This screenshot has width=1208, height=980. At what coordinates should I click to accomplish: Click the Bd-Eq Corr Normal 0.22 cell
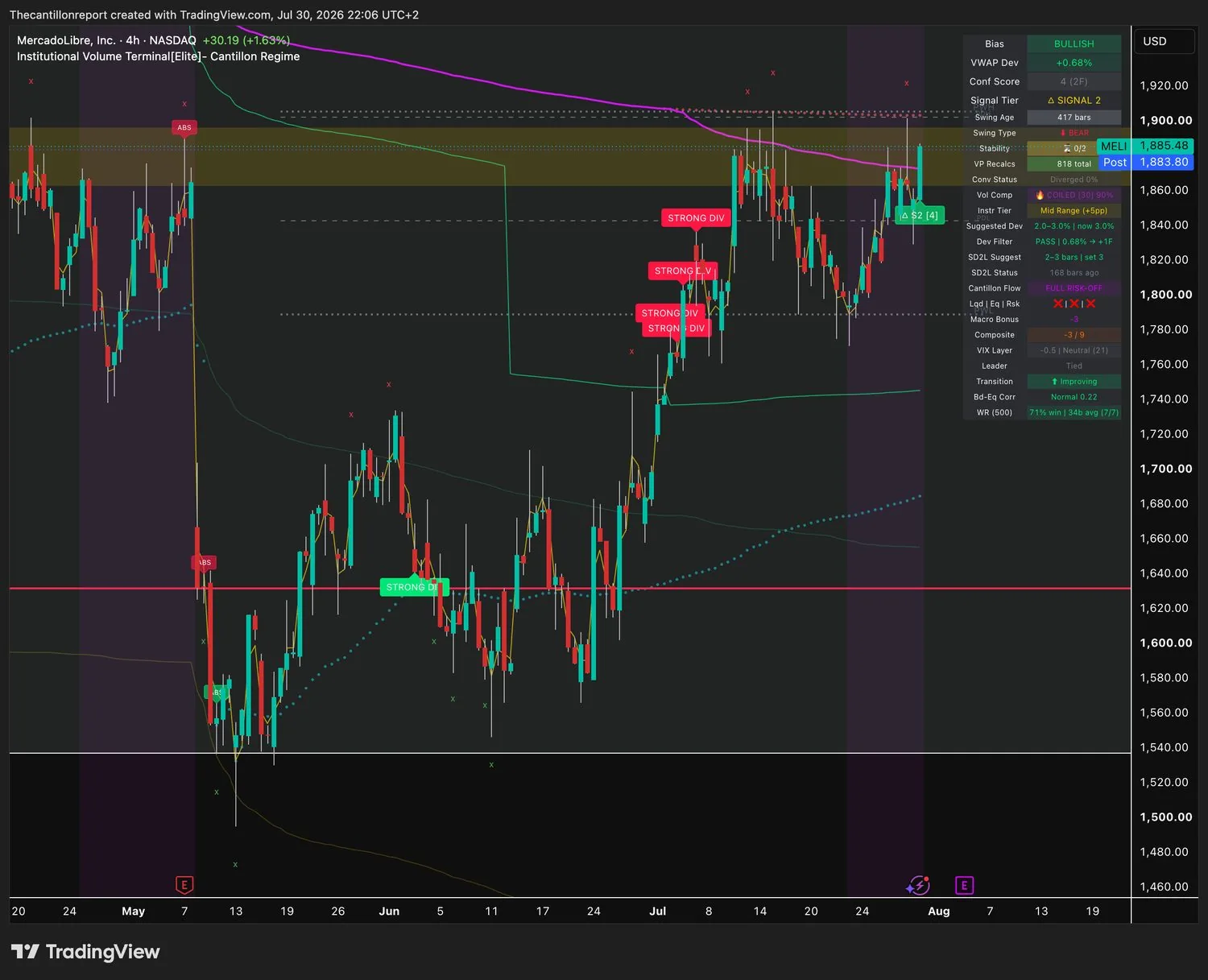1074,397
